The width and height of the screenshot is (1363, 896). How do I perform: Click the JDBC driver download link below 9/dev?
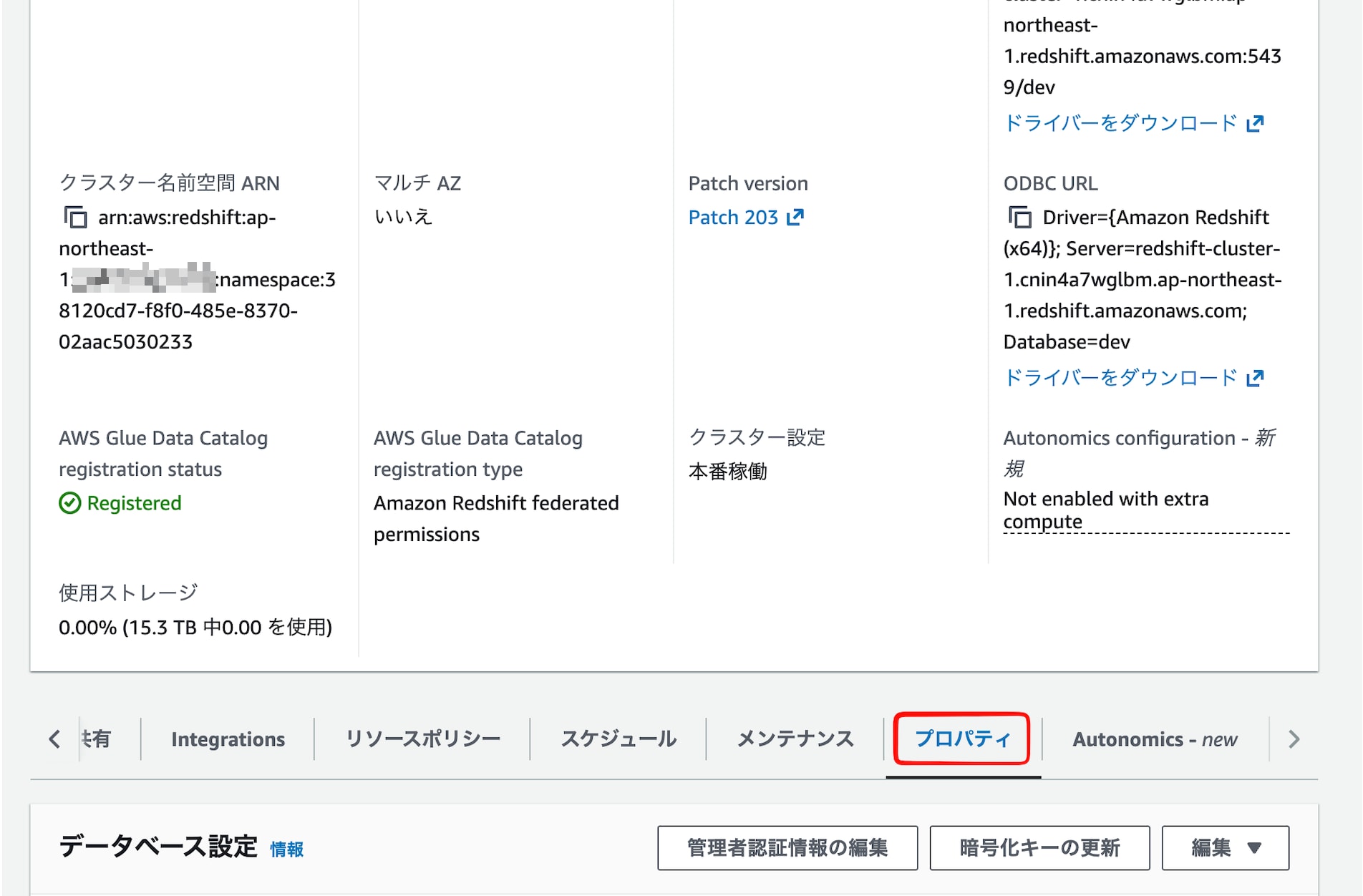[1133, 123]
